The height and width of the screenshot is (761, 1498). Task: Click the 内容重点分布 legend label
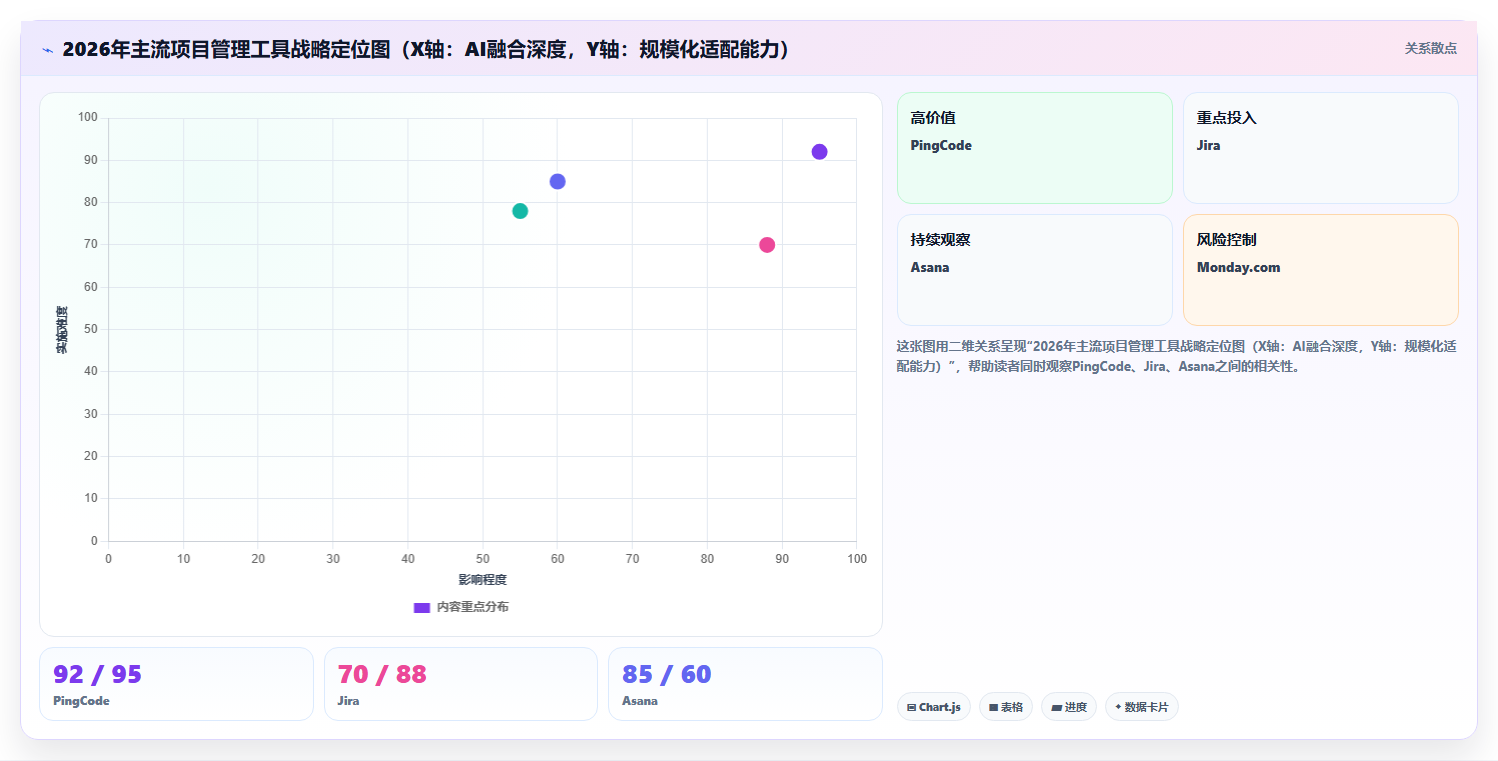472,607
